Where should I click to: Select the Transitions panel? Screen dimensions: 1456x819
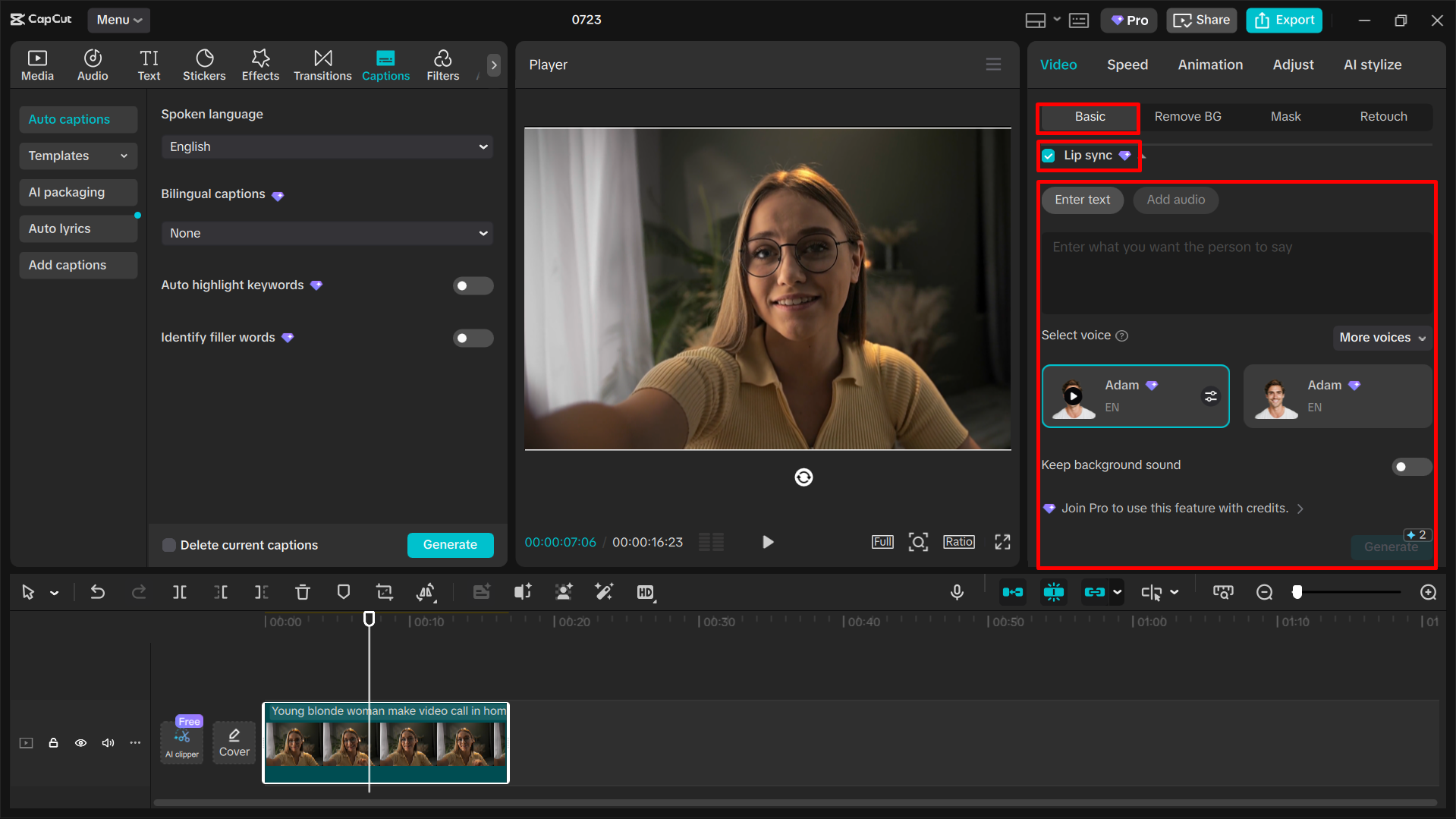pos(322,65)
